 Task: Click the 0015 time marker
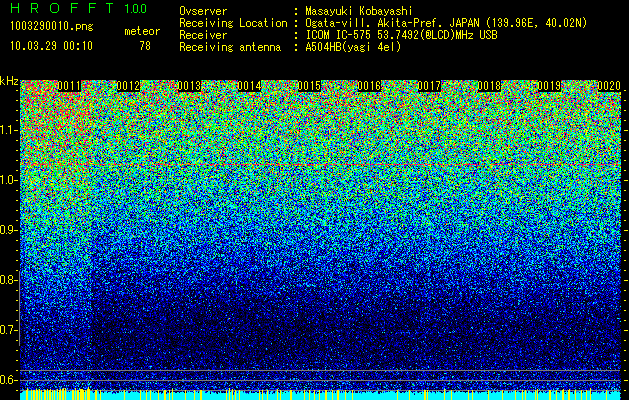(x=309, y=86)
